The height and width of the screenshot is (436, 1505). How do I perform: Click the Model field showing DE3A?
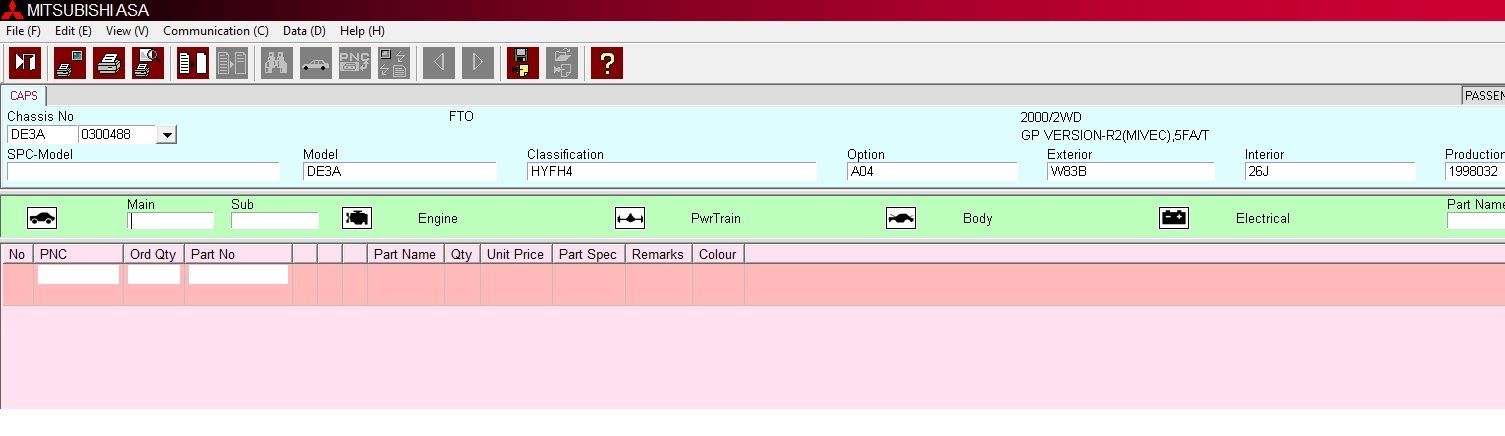click(400, 171)
